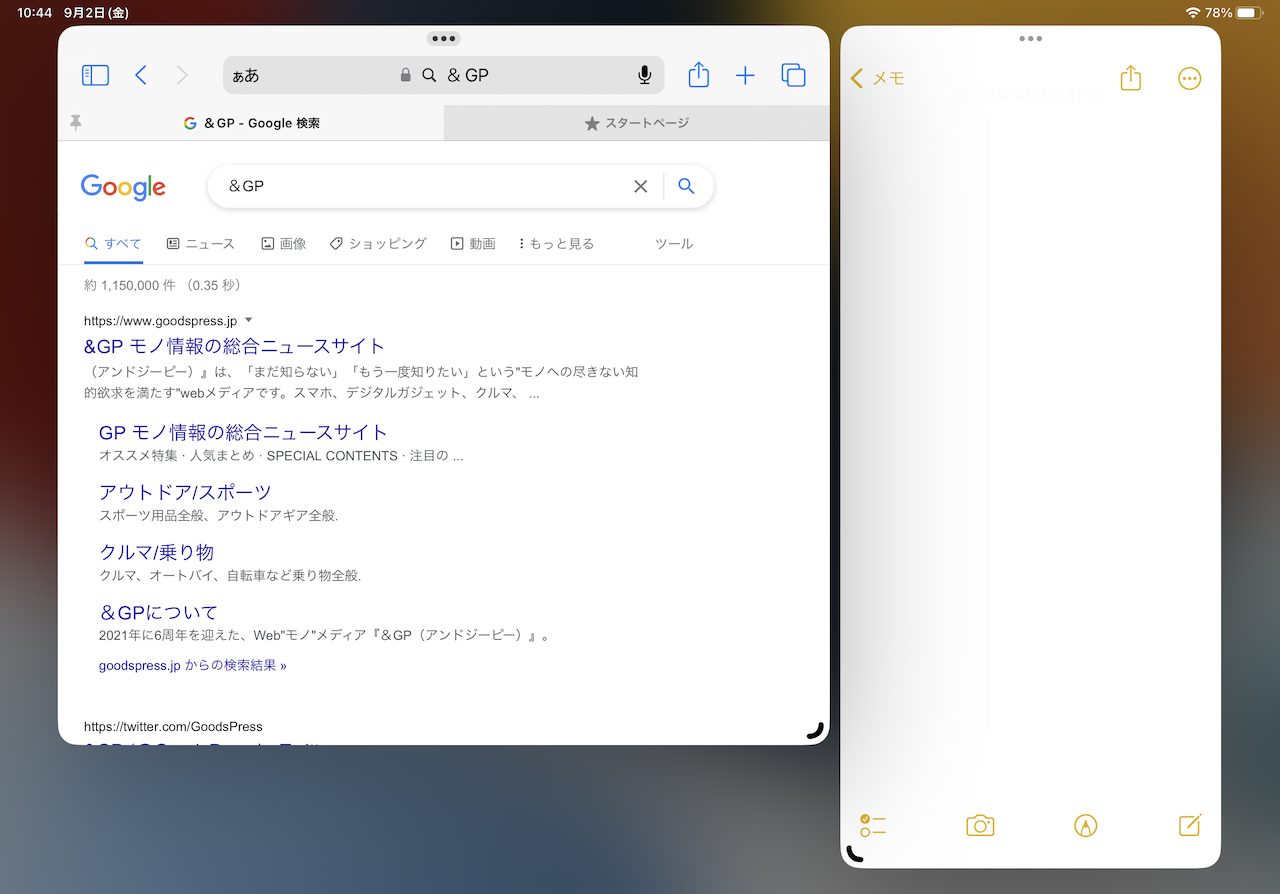Open Notes window multitasking dots
Image resolution: width=1280 pixels, height=894 pixels.
point(1031,39)
